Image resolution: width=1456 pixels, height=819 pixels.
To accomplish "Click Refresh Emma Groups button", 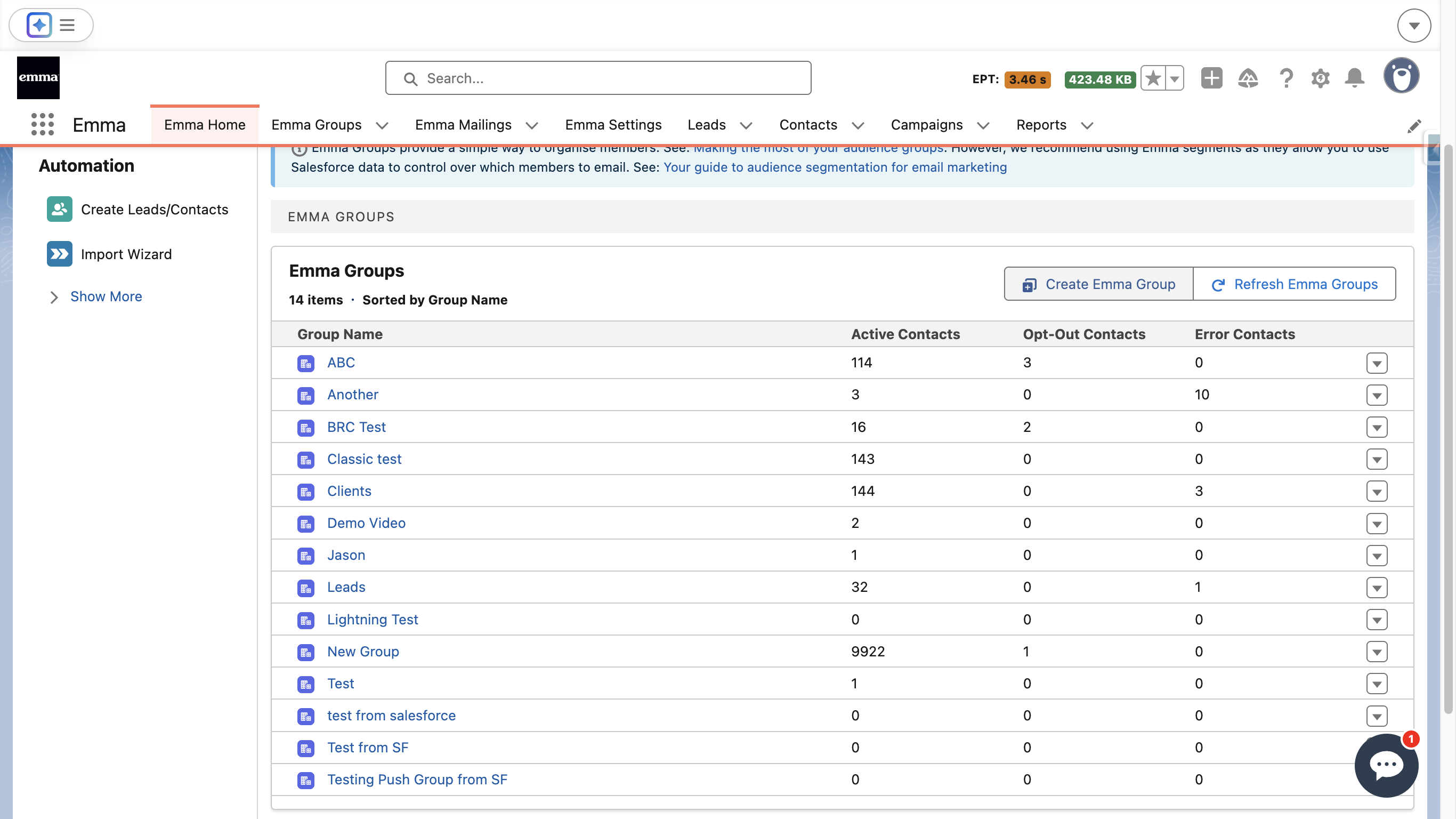I will pyautogui.click(x=1294, y=284).
